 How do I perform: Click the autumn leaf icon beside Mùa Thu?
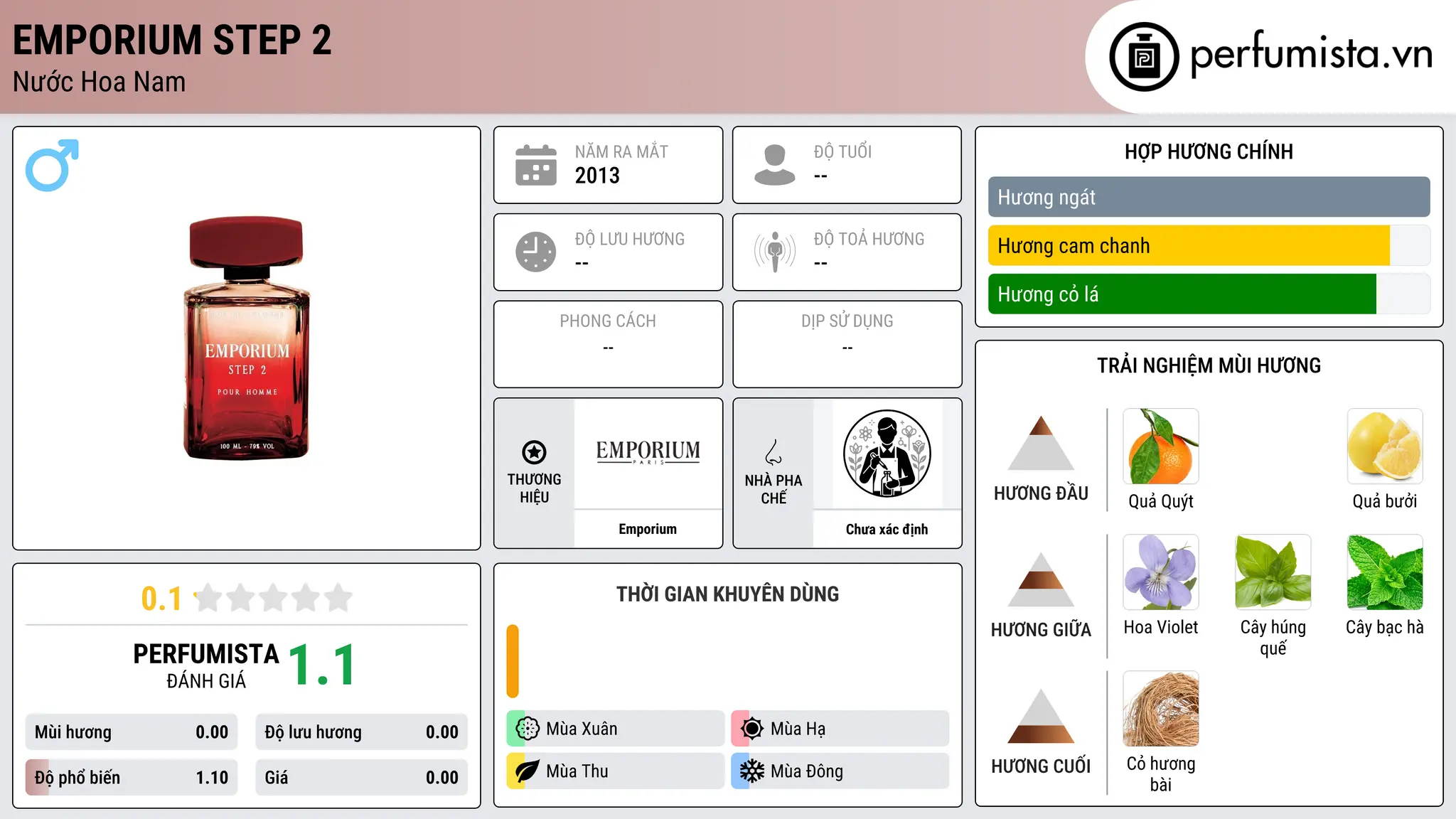coord(527,771)
